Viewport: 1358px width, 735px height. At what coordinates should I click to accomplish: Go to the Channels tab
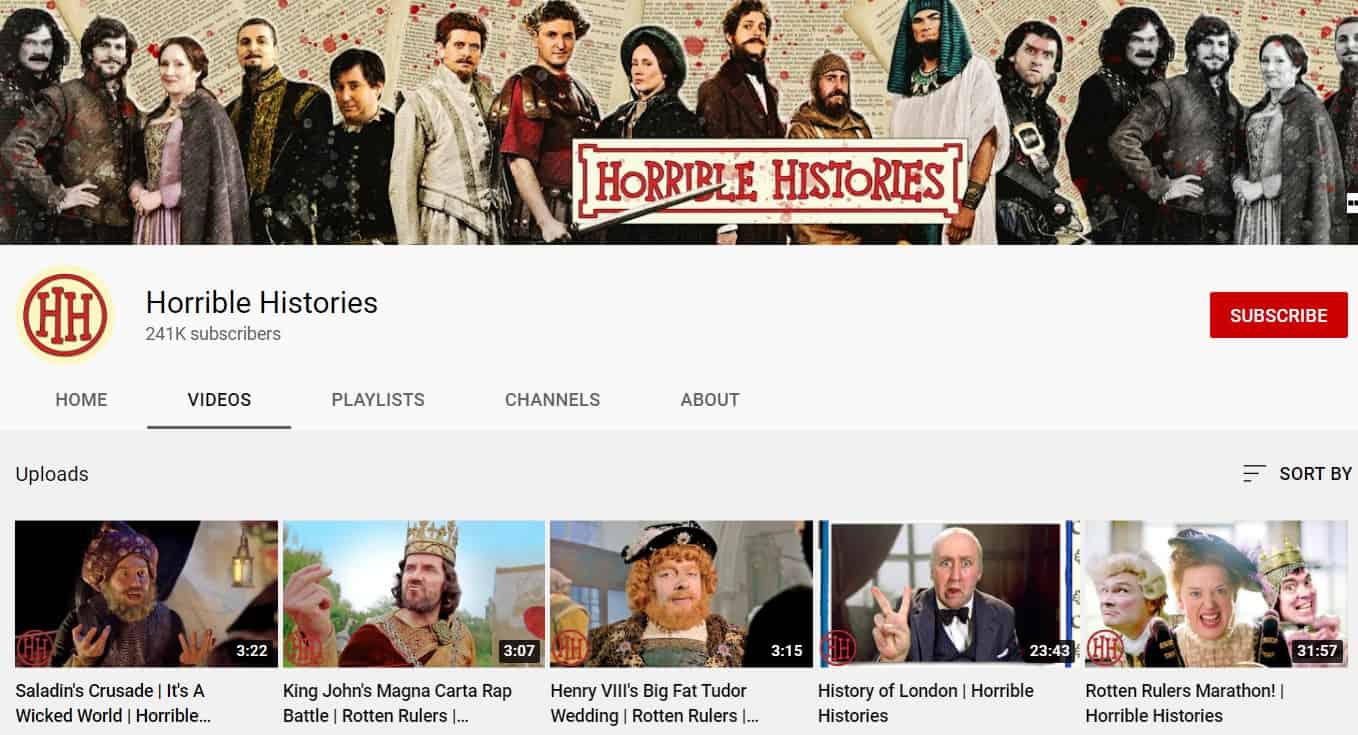pos(552,399)
